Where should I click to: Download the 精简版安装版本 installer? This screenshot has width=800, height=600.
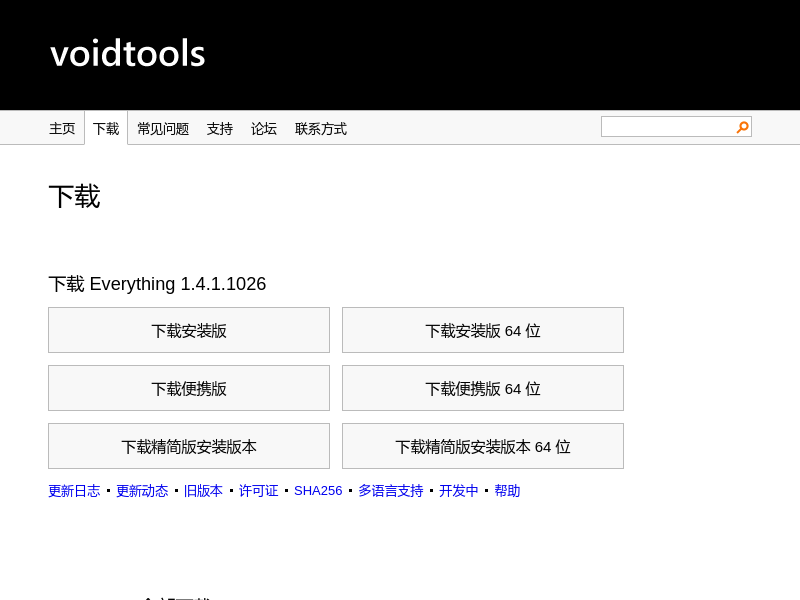(189, 446)
